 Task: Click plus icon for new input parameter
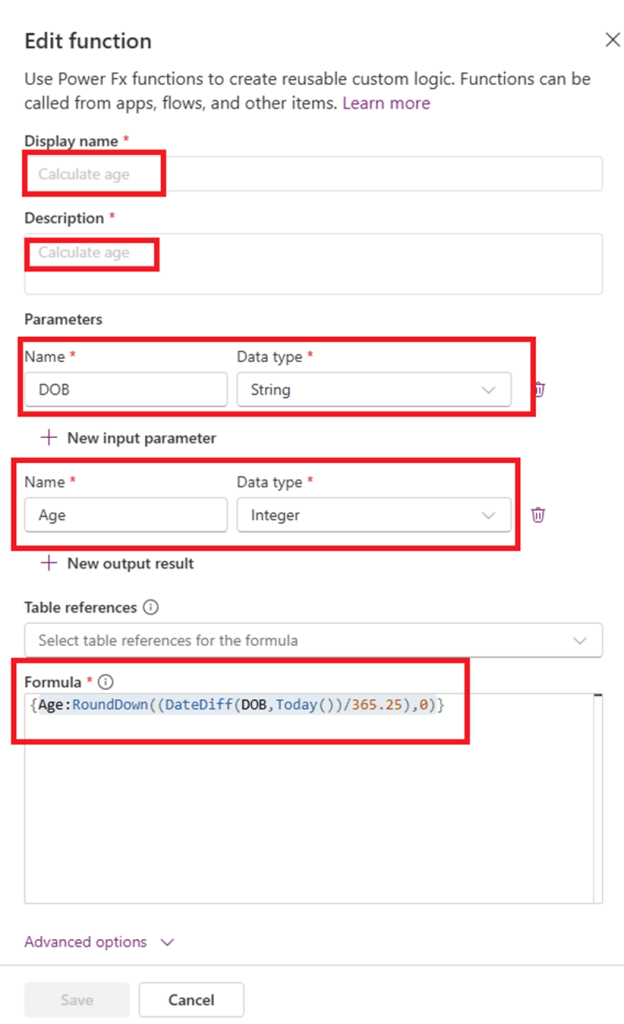(48, 438)
